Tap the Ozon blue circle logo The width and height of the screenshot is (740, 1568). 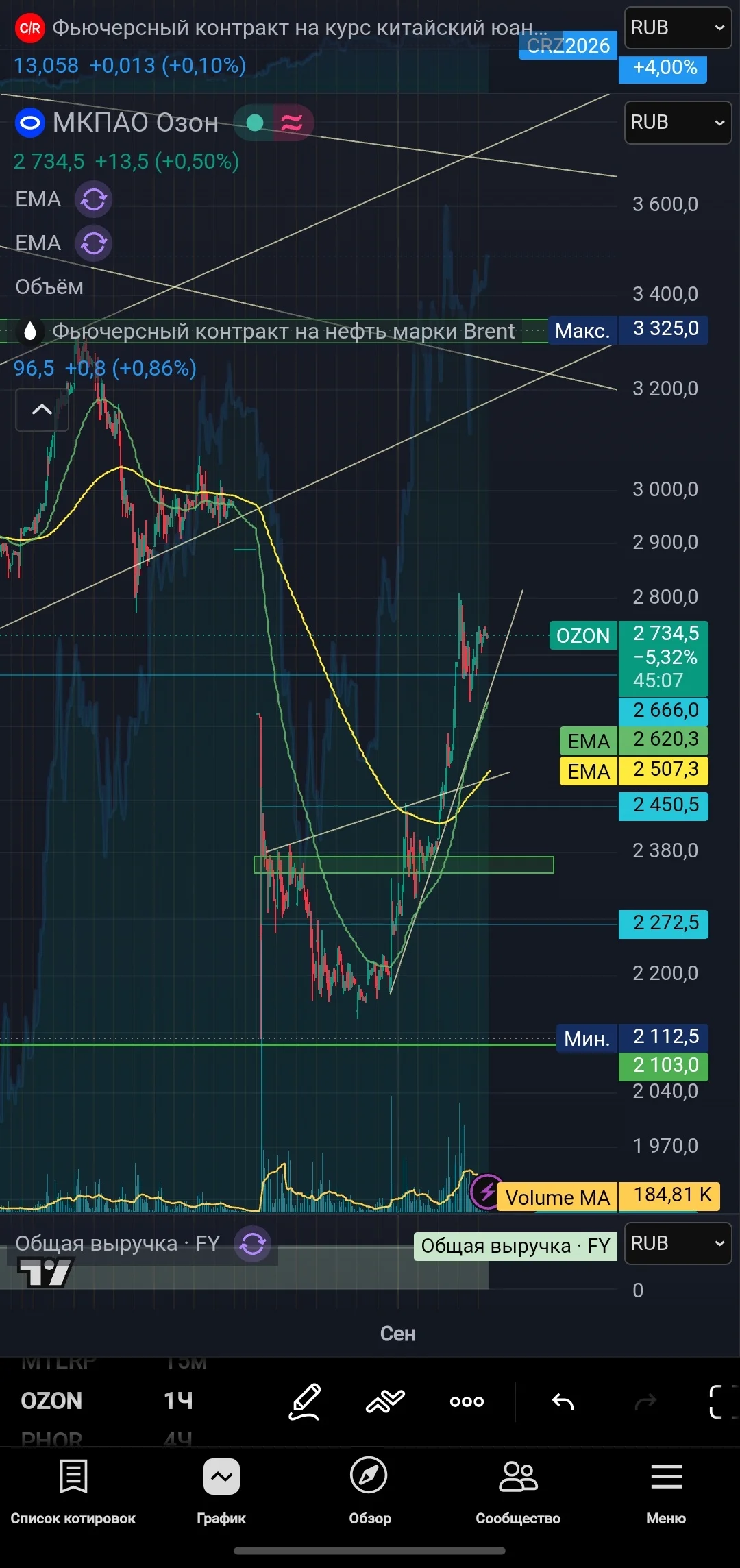point(29,123)
